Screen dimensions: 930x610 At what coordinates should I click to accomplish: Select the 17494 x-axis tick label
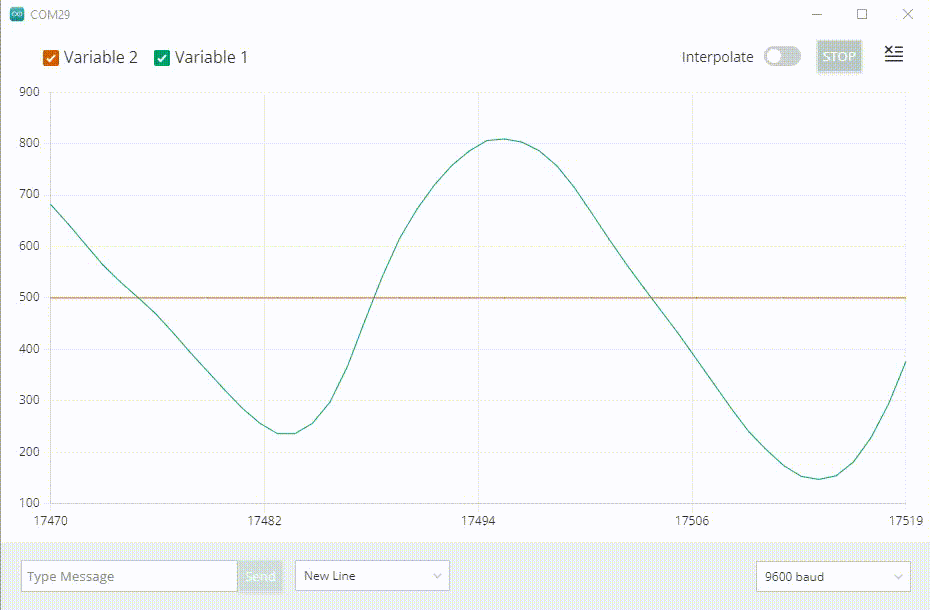pos(478,521)
